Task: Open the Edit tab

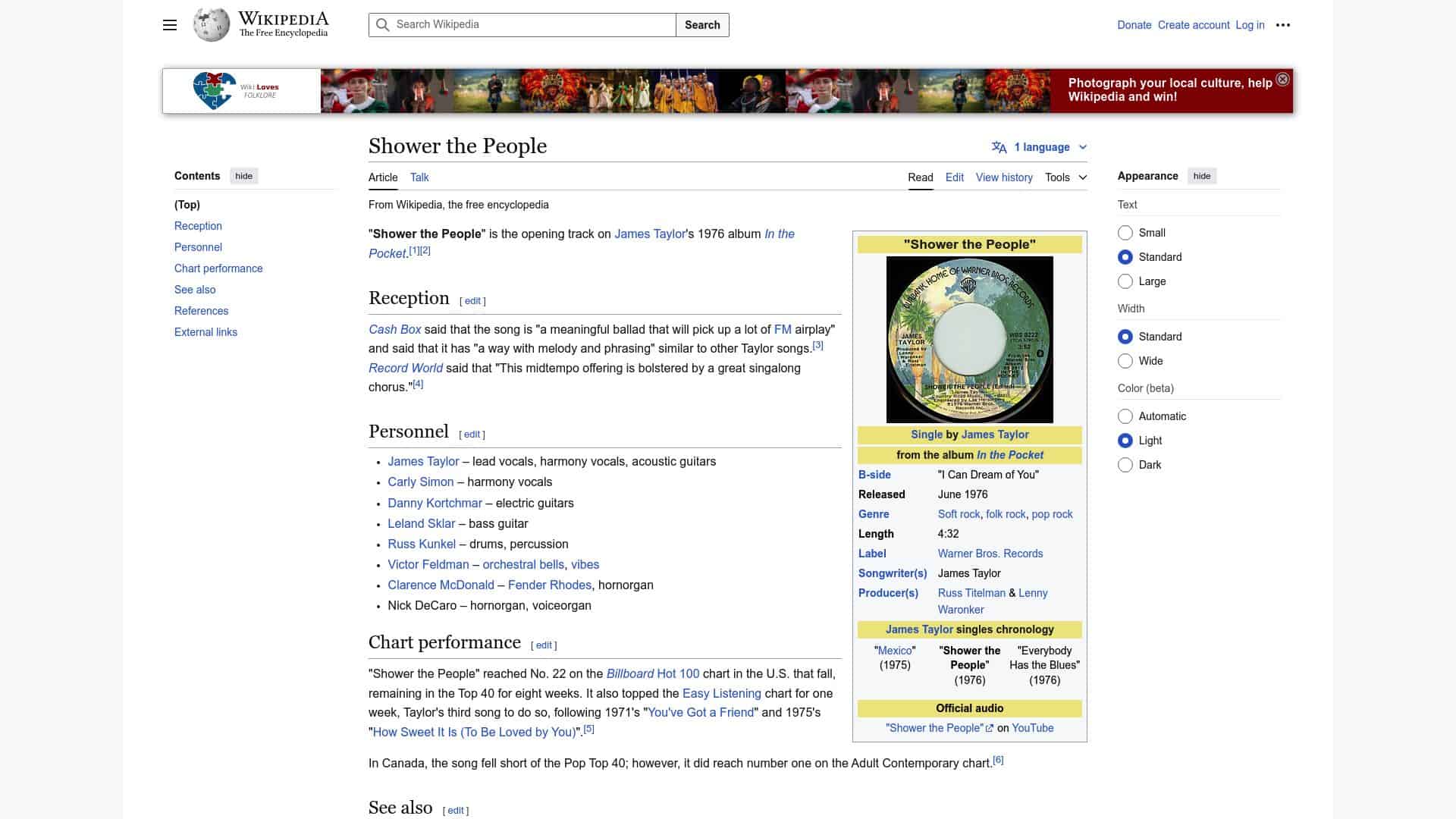Action: coord(955,177)
